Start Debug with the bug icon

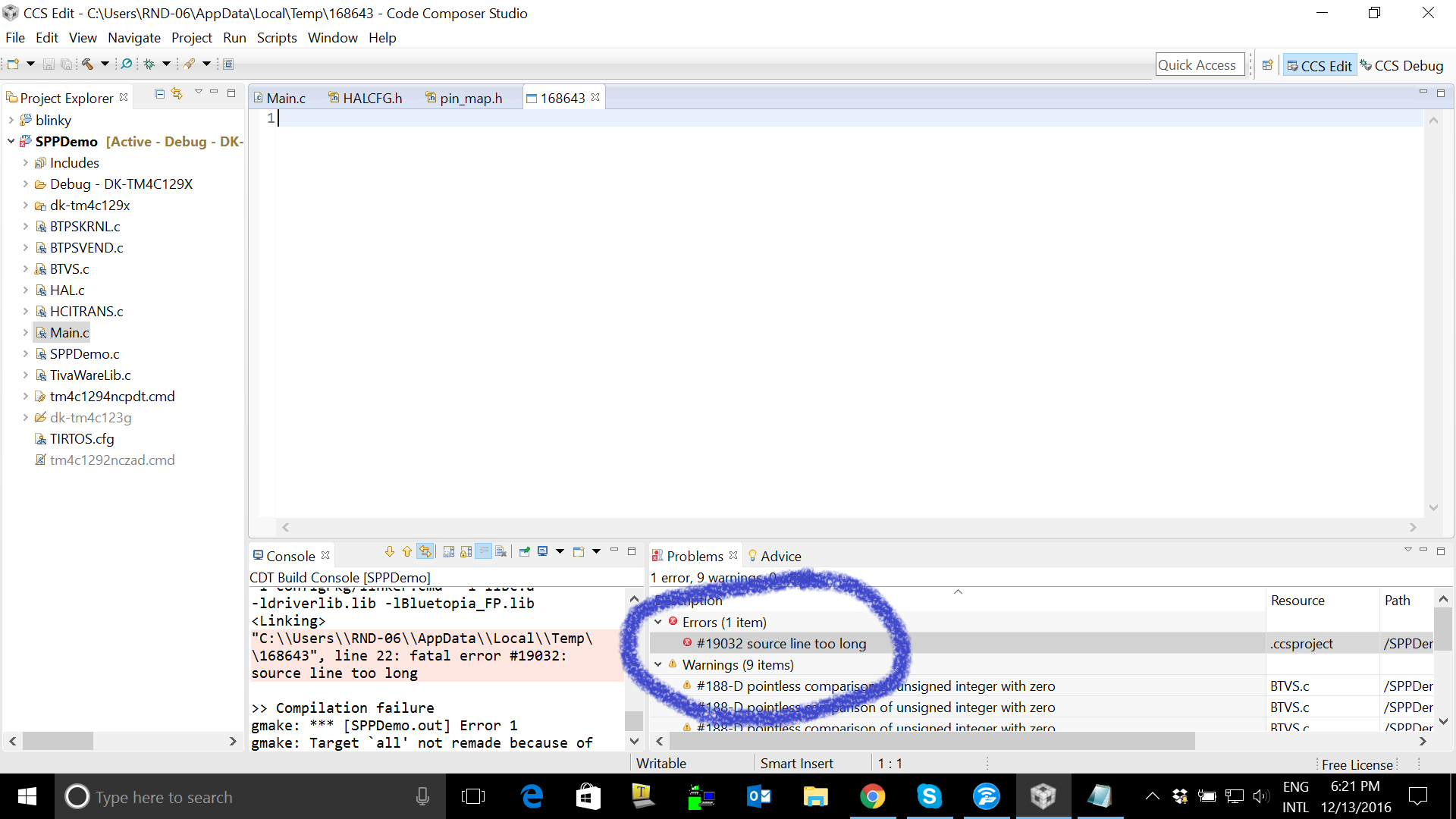[149, 64]
